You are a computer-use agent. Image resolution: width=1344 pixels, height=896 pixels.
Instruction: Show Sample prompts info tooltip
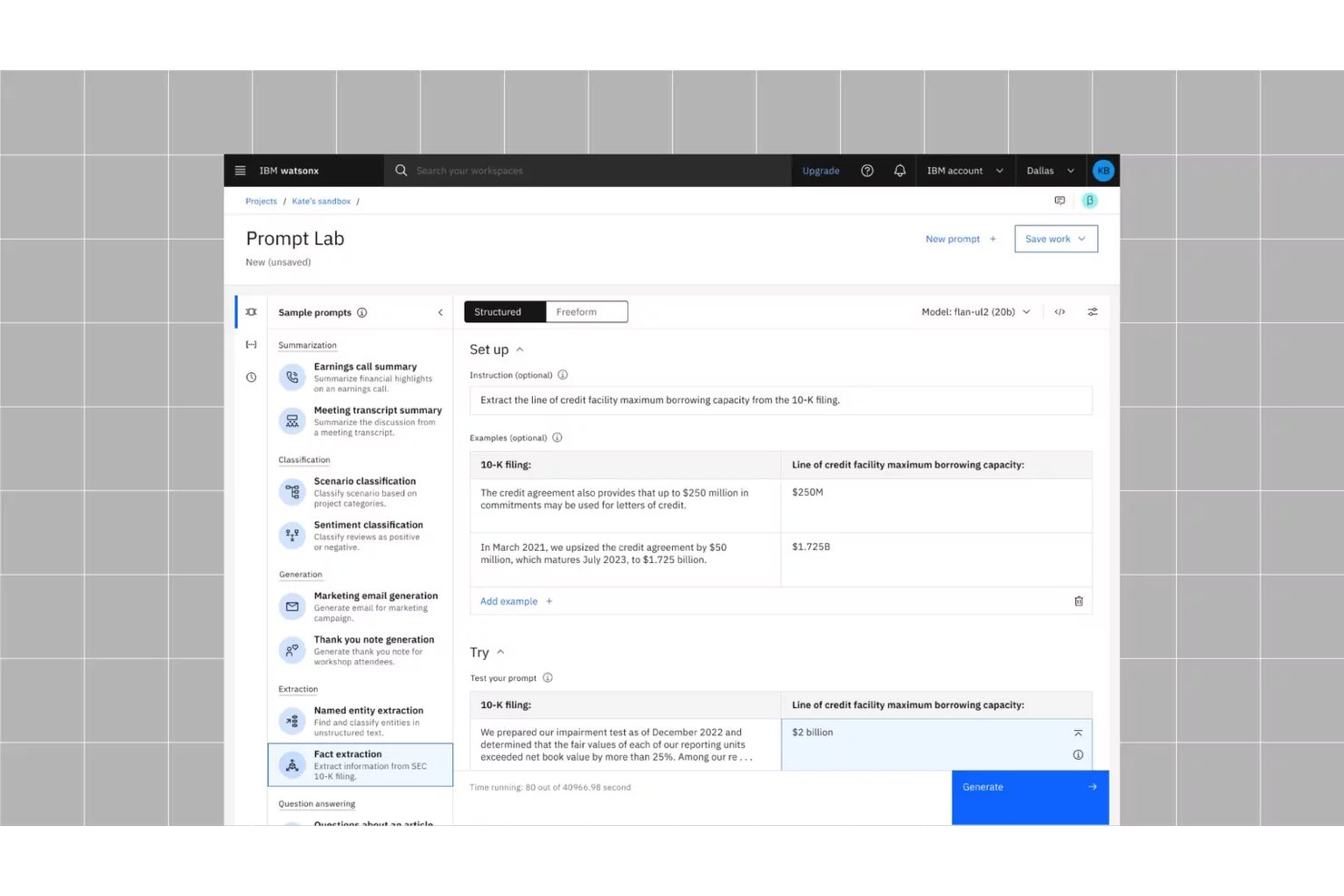[x=362, y=312]
